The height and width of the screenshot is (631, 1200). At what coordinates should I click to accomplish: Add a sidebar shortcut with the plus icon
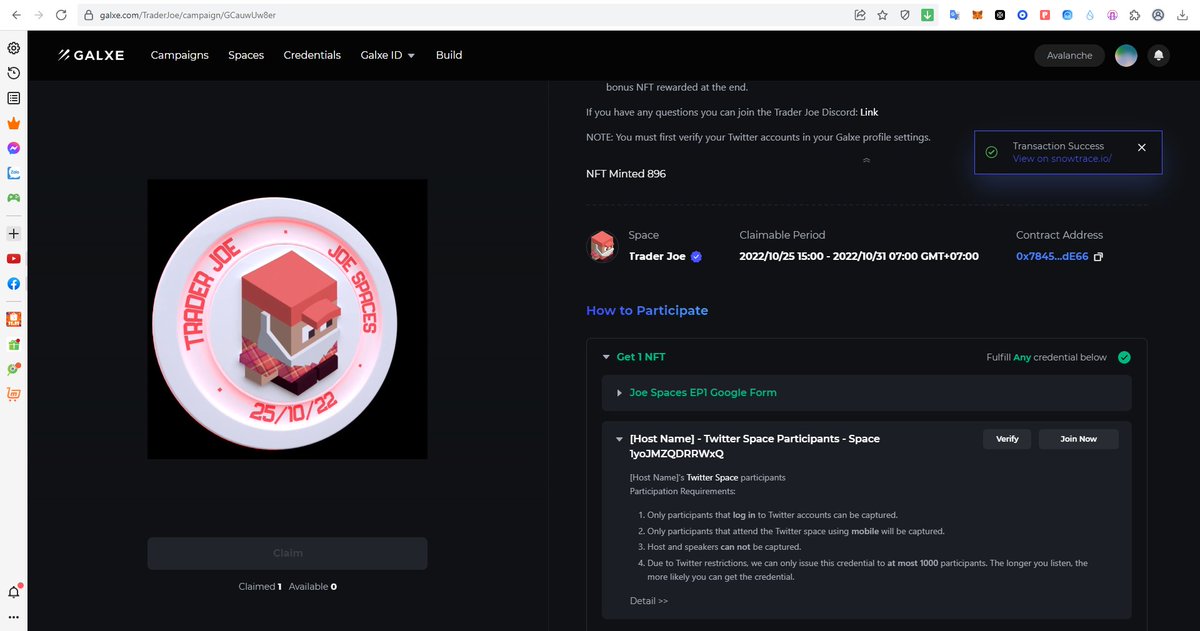click(14, 233)
